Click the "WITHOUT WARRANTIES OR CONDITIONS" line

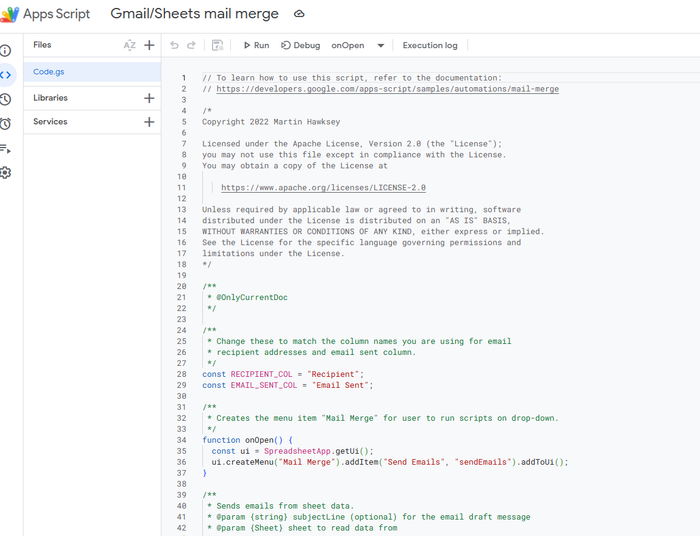pos(373,232)
